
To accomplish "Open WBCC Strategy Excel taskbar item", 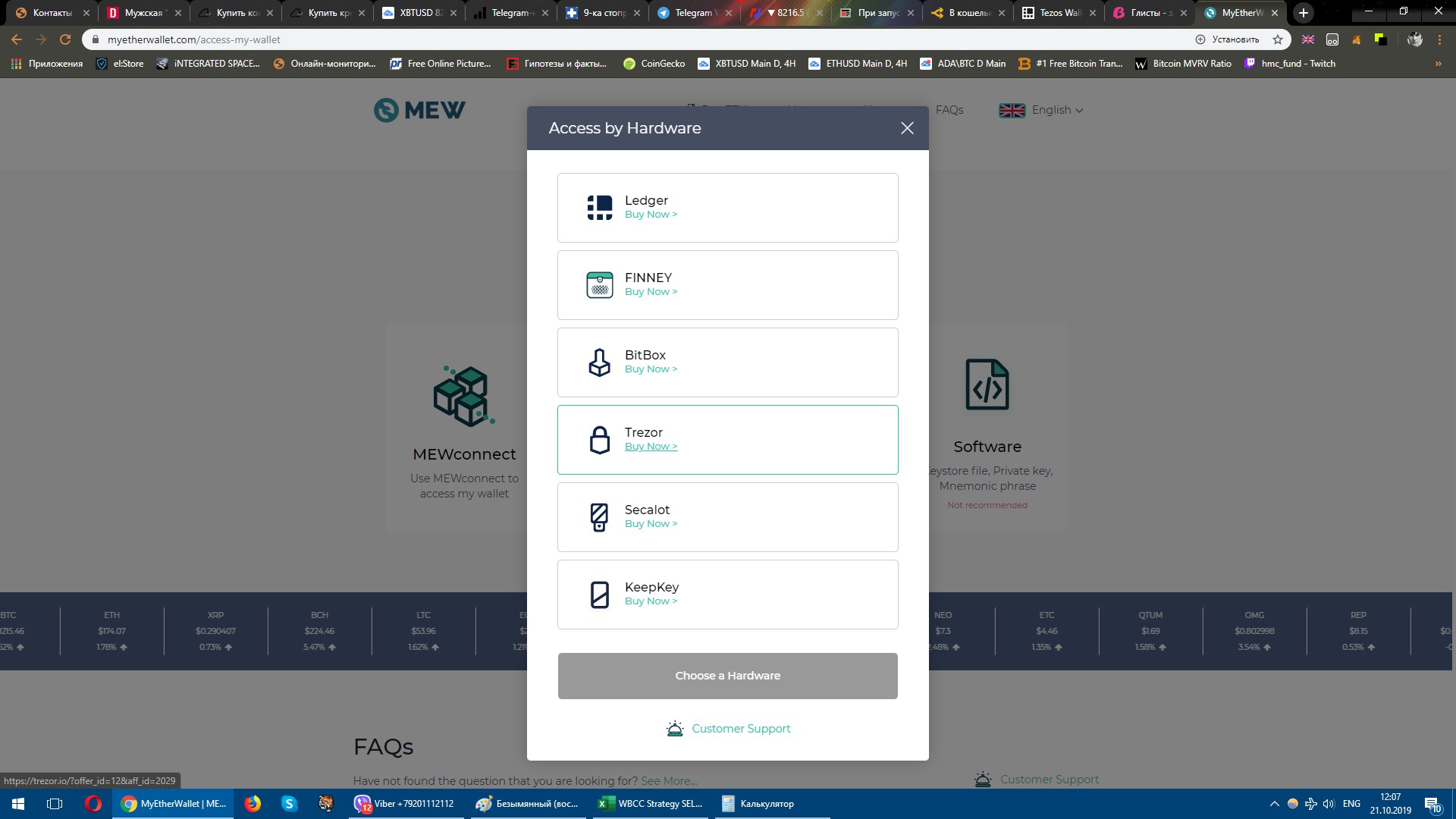I will click(651, 804).
